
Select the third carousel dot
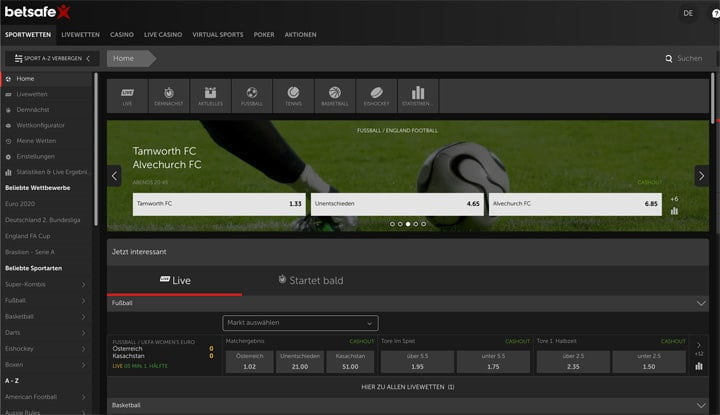pos(408,224)
